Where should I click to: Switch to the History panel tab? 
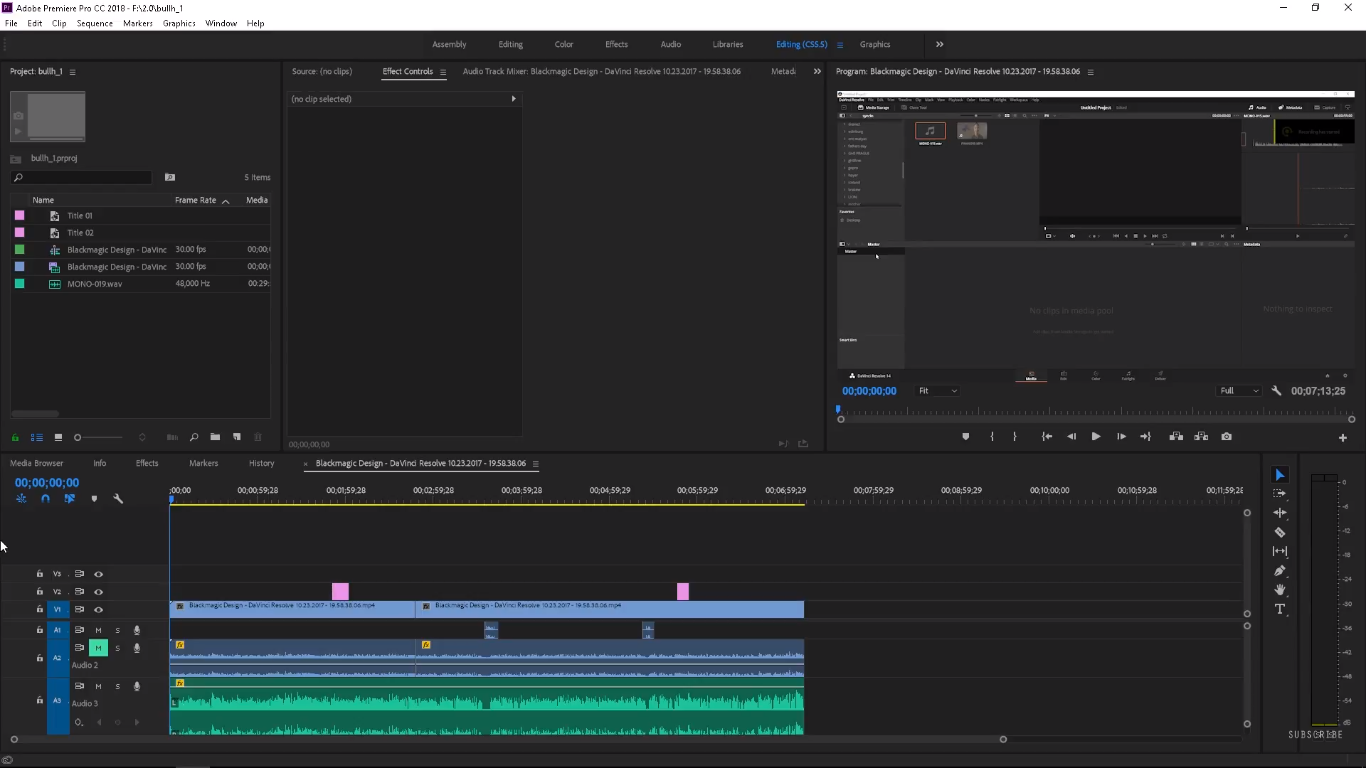pos(261,463)
